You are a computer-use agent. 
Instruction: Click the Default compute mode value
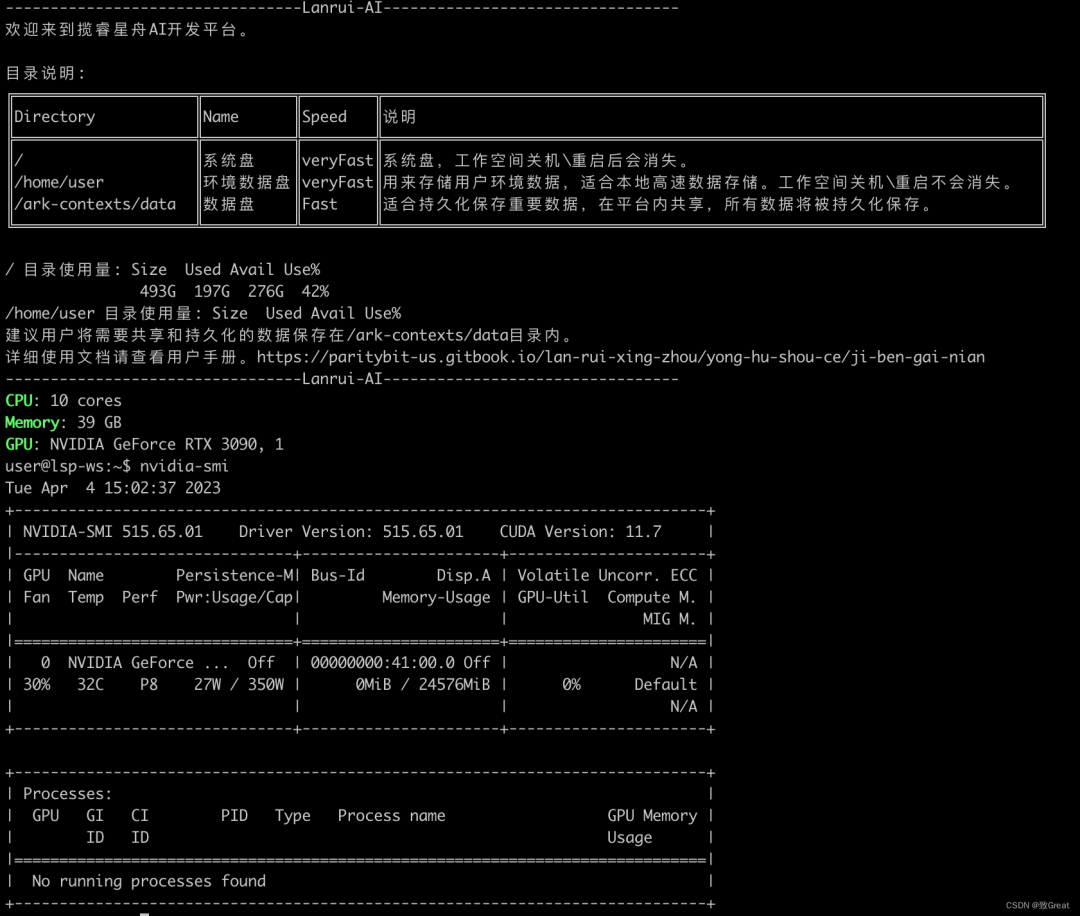coord(665,685)
